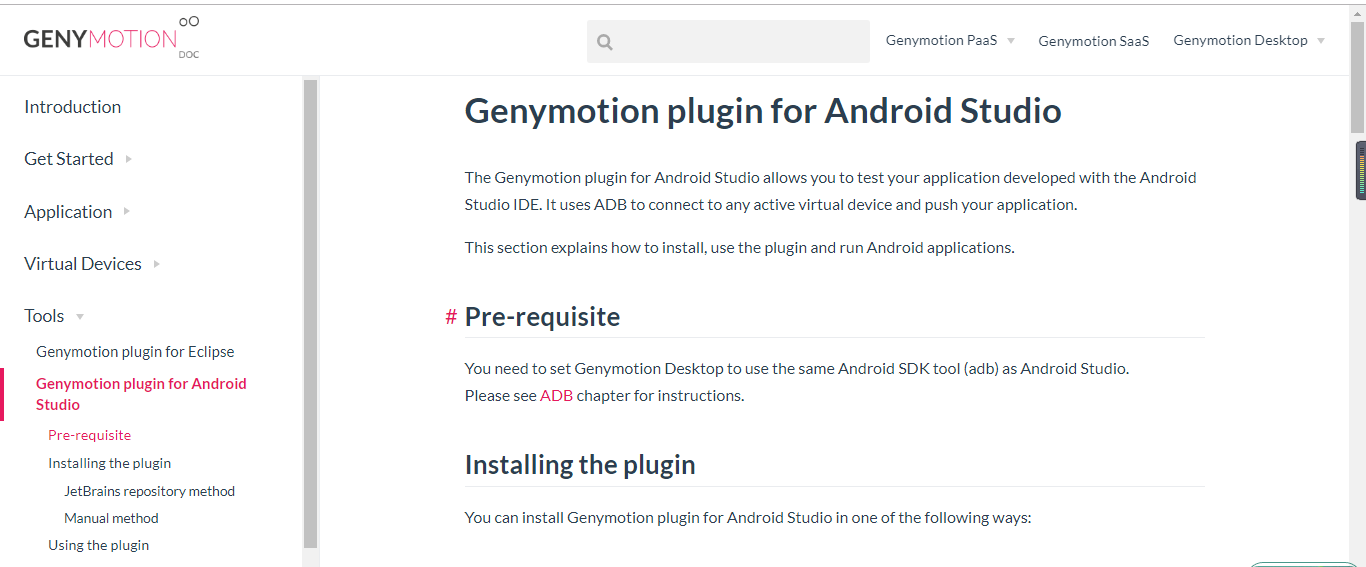This screenshot has width=1366, height=567.
Task: Expand the Virtual Devices section arrow
Action: click(157, 264)
